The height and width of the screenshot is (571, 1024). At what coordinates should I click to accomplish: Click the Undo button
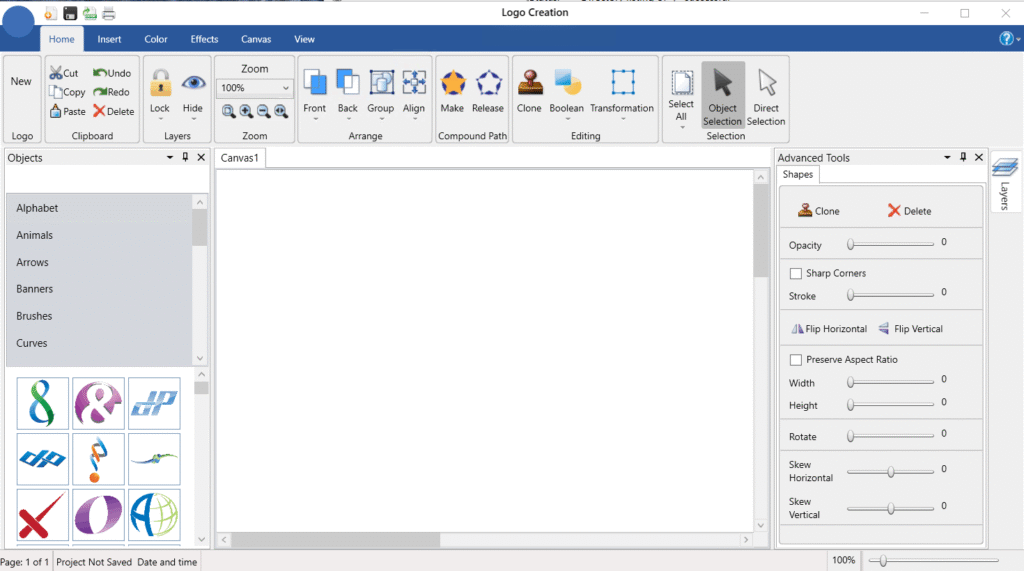pos(112,73)
